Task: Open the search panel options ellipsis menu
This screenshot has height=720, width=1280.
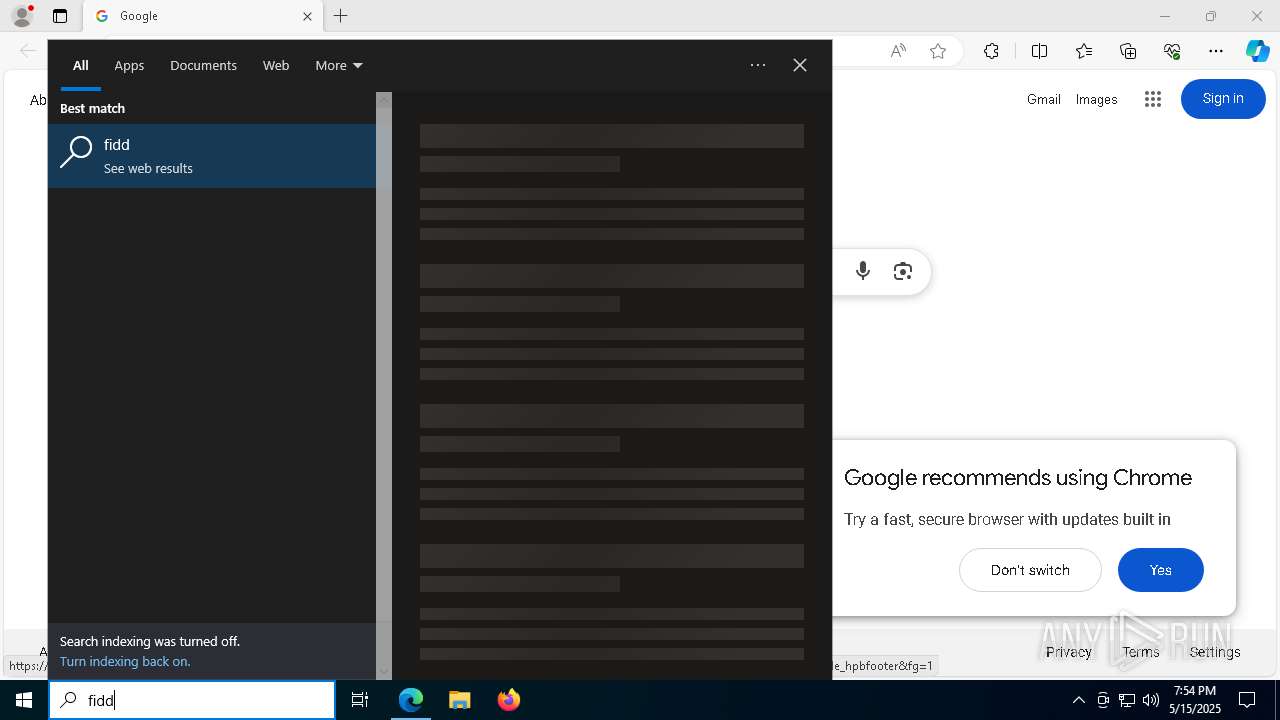Action: [758, 66]
